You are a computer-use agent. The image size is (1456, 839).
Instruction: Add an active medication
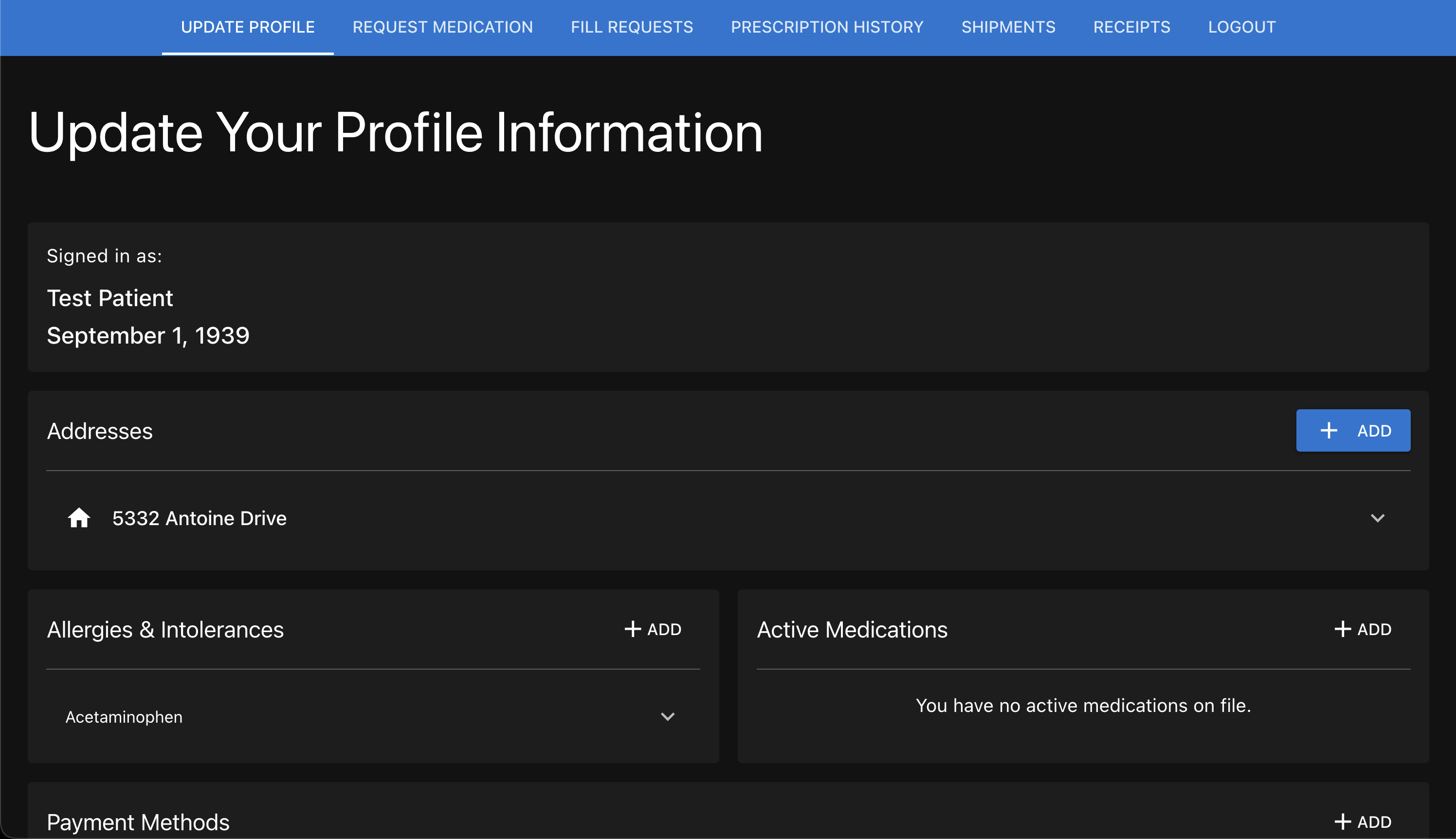click(x=1363, y=629)
